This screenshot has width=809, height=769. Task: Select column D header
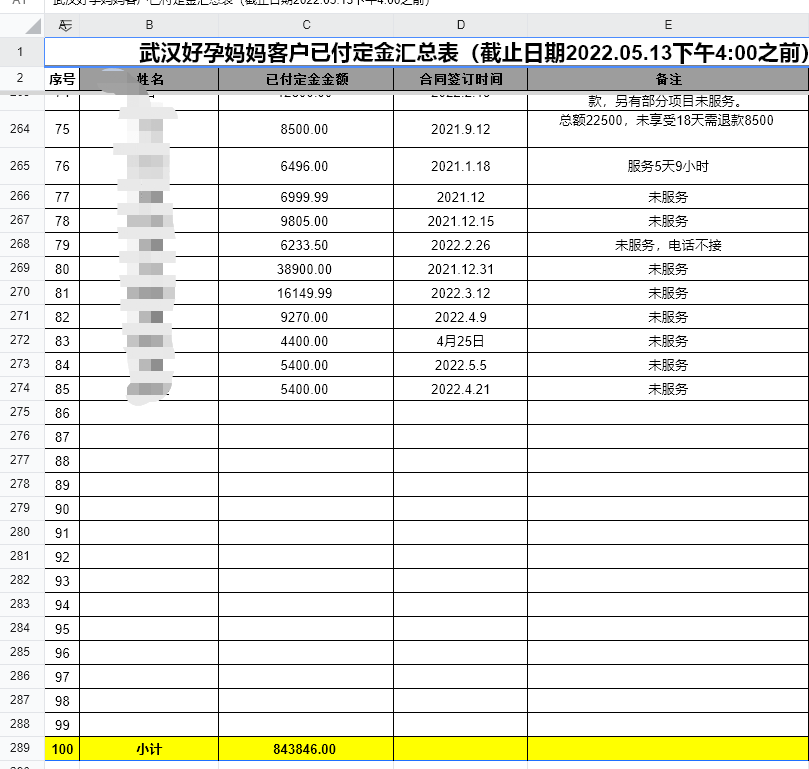(x=461, y=25)
